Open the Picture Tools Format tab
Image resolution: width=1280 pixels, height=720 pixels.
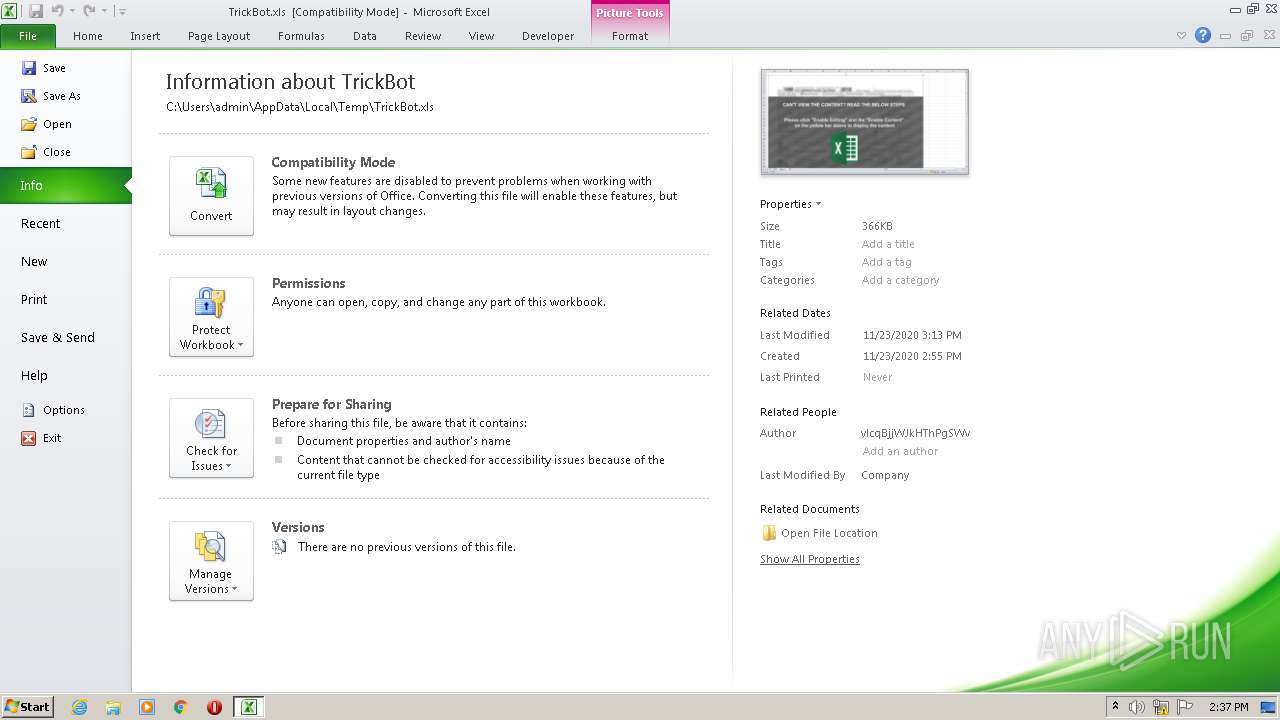[630, 36]
